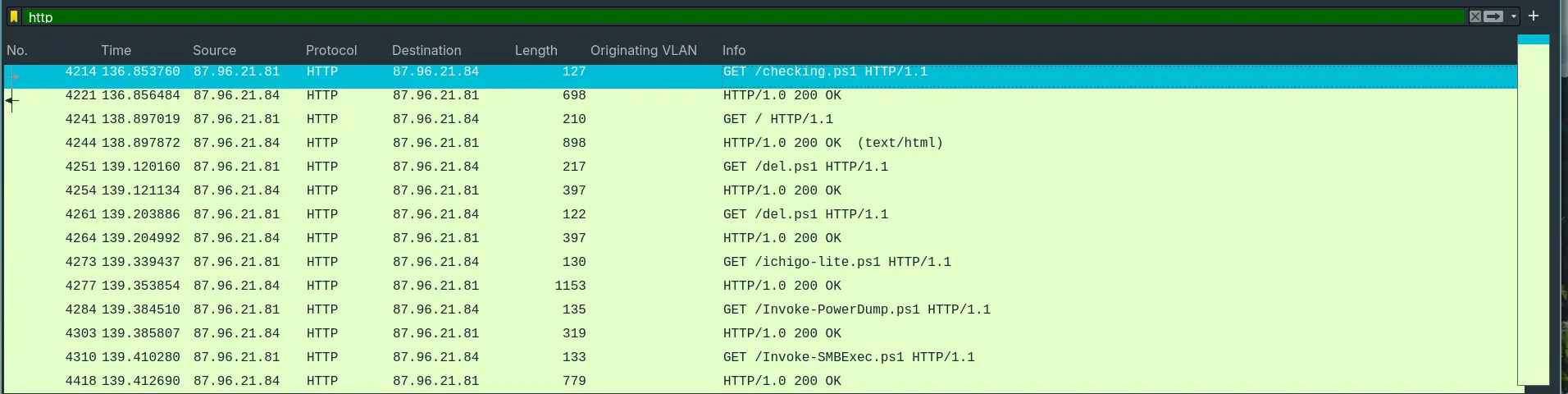Clear the display filter with the X

coord(1475,16)
